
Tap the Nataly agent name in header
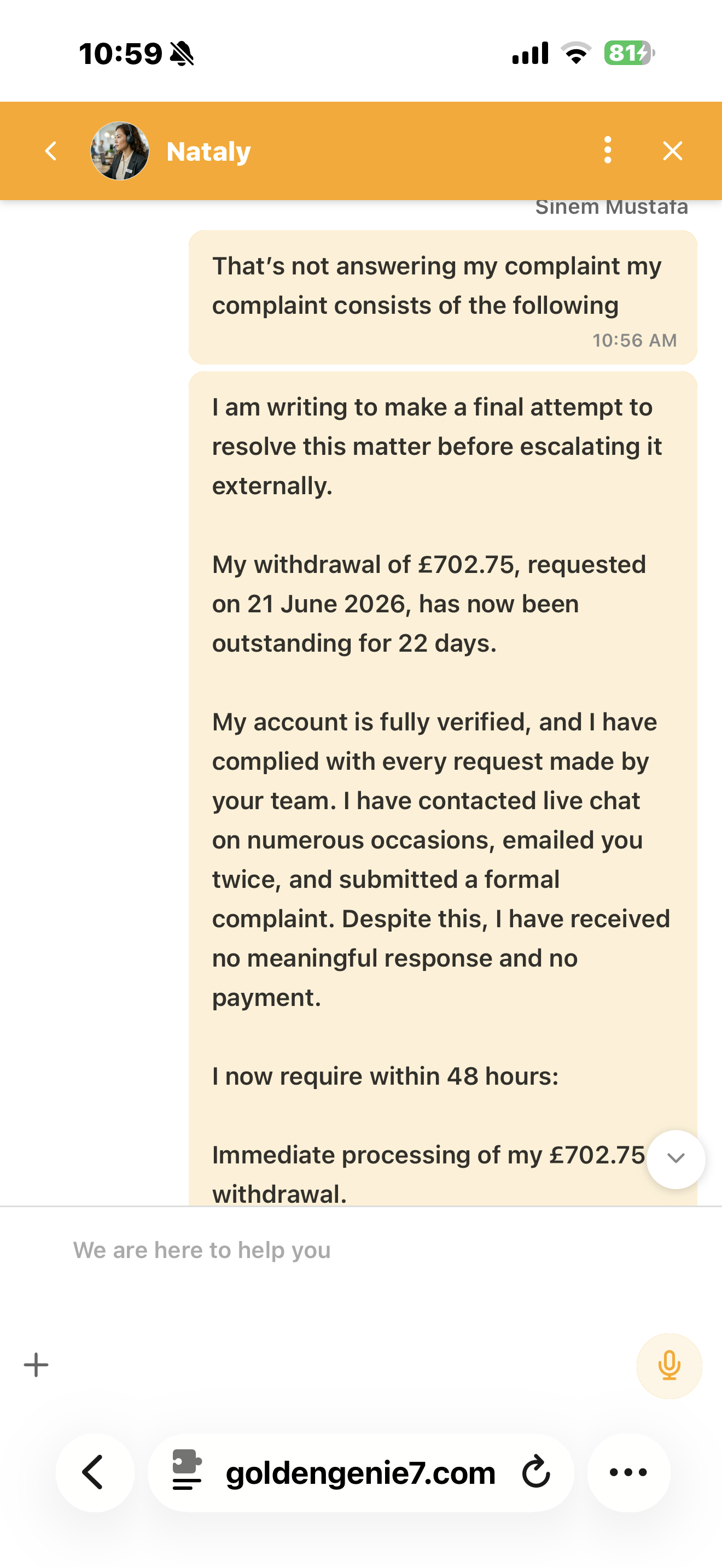(x=209, y=151)
